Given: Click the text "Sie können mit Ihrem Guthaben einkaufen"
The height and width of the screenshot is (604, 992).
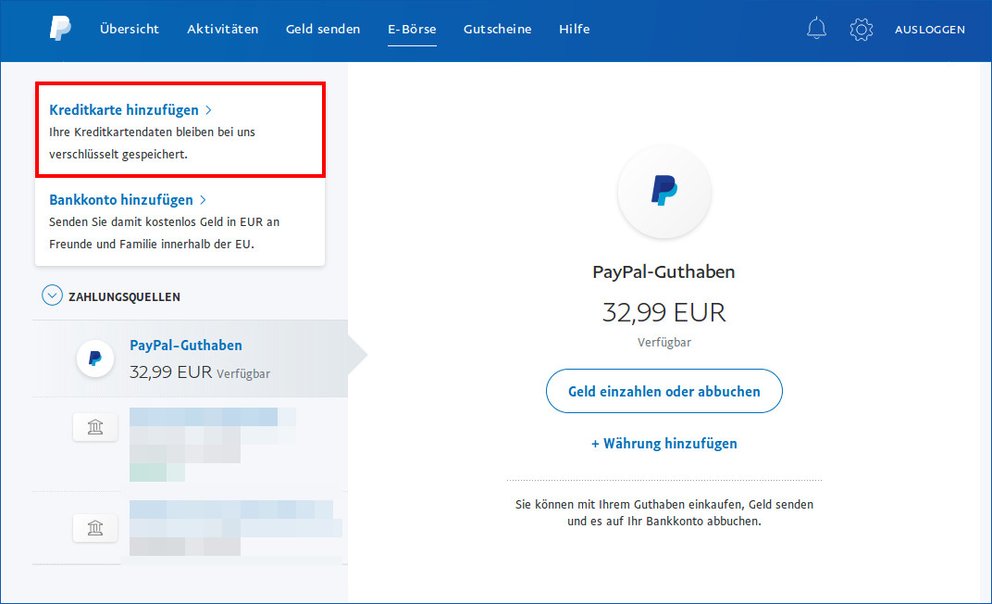Looking at the screenshot, I should click(630, 505).
